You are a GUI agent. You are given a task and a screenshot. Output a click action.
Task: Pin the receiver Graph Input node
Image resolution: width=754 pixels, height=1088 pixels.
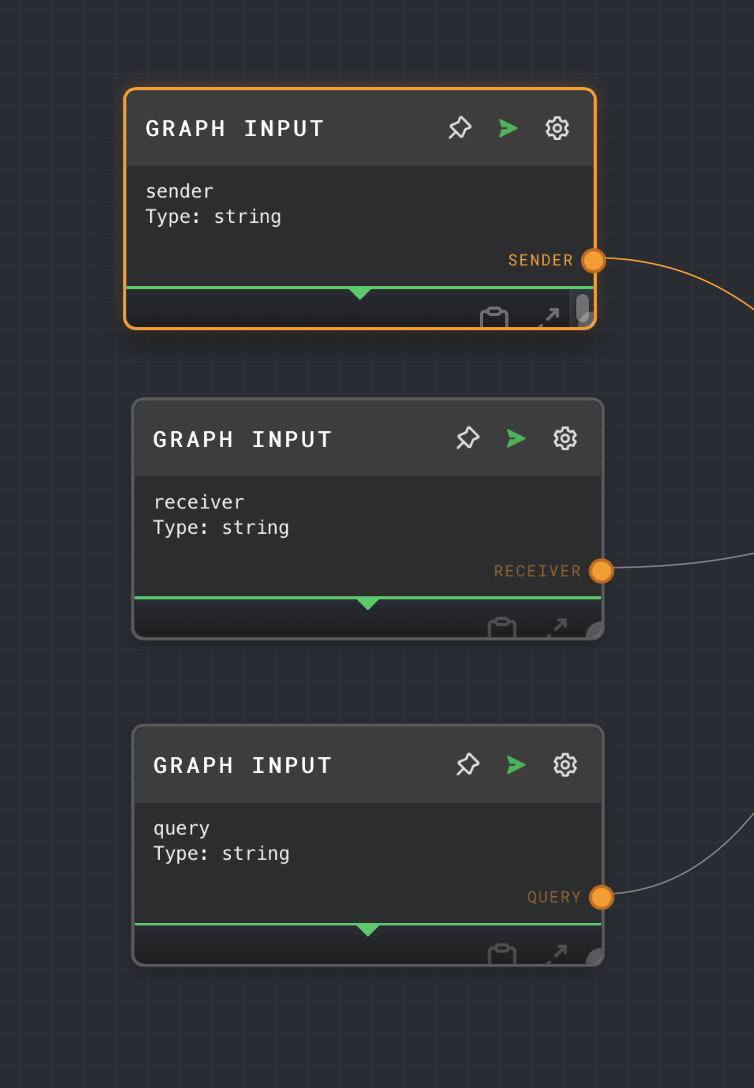[468, 439]
